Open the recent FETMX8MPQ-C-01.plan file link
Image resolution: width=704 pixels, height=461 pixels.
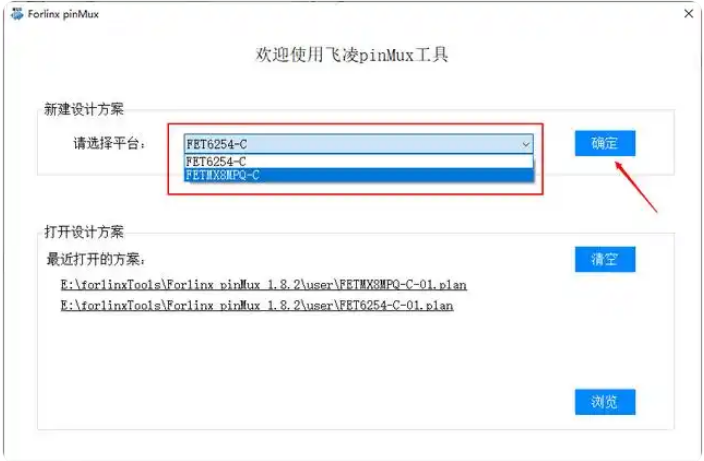pyautogui.click(x=264, y=285)
